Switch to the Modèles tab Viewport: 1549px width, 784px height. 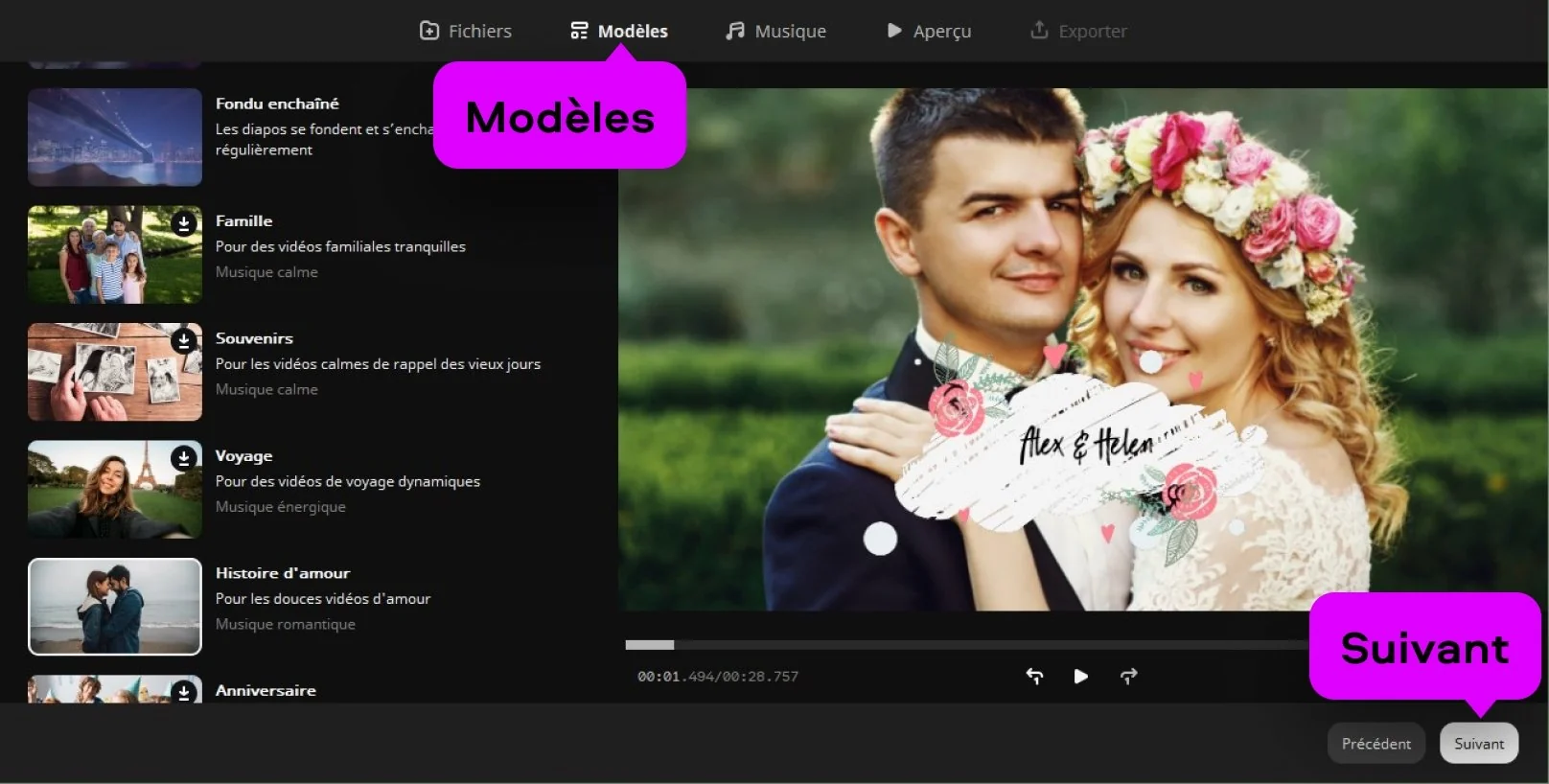pos(618,31)
